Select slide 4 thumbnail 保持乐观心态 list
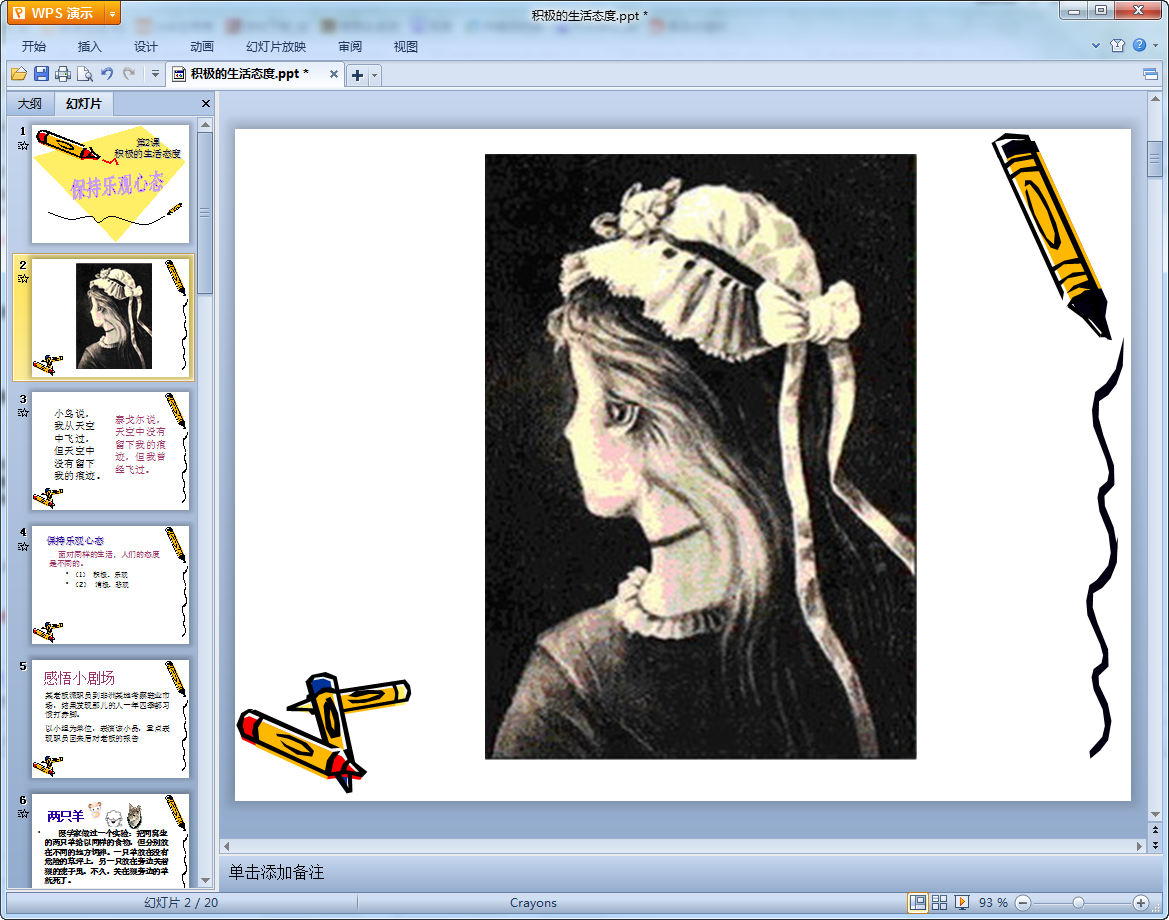Image resolution: width=1169 pixels, height=920 pixels. [110, 585]
